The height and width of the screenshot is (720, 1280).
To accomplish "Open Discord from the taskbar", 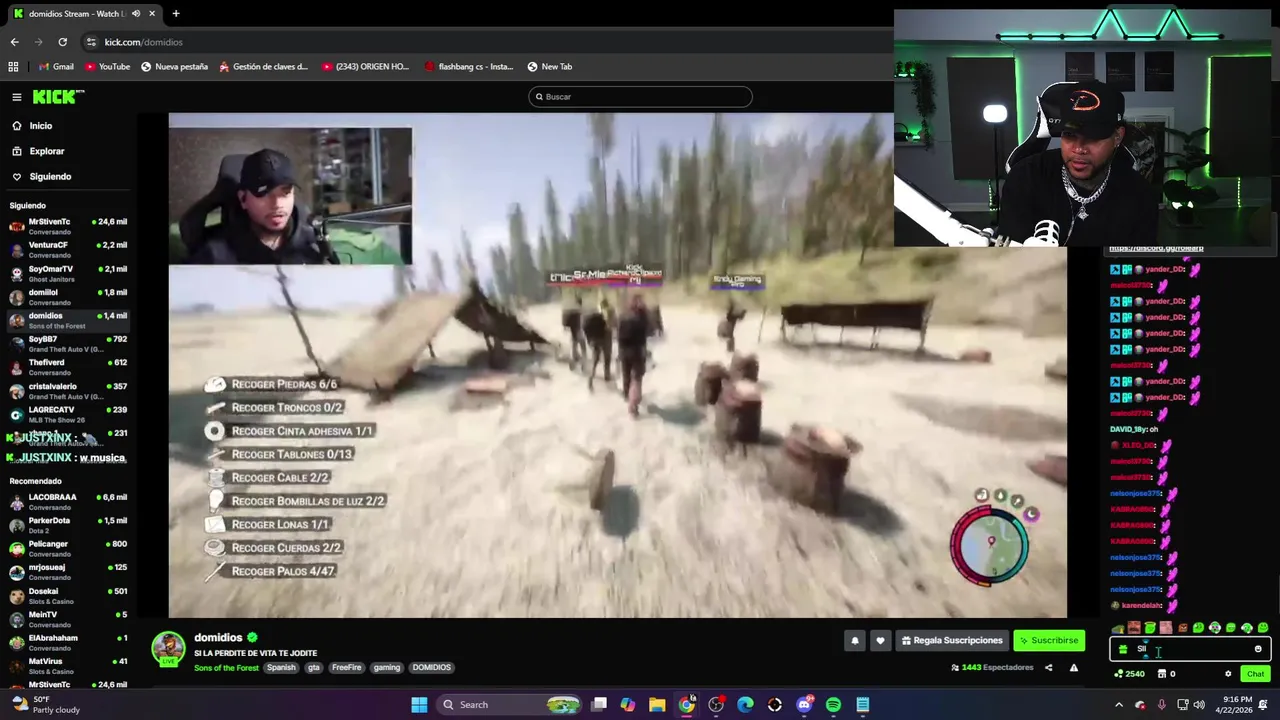I will click(x=804, y=705).
